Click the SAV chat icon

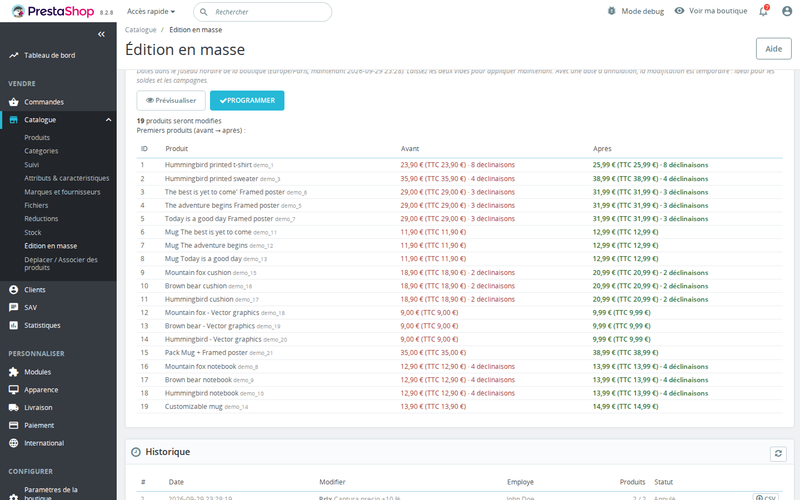[x=14, y=308]
